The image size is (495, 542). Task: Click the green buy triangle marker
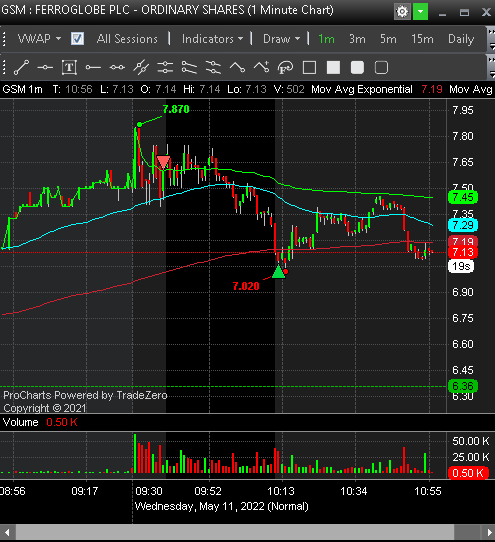(x=278, y=272)
